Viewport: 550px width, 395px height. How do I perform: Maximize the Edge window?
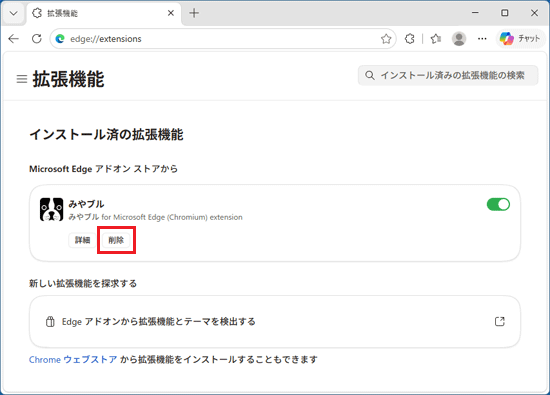pos(505,13)
